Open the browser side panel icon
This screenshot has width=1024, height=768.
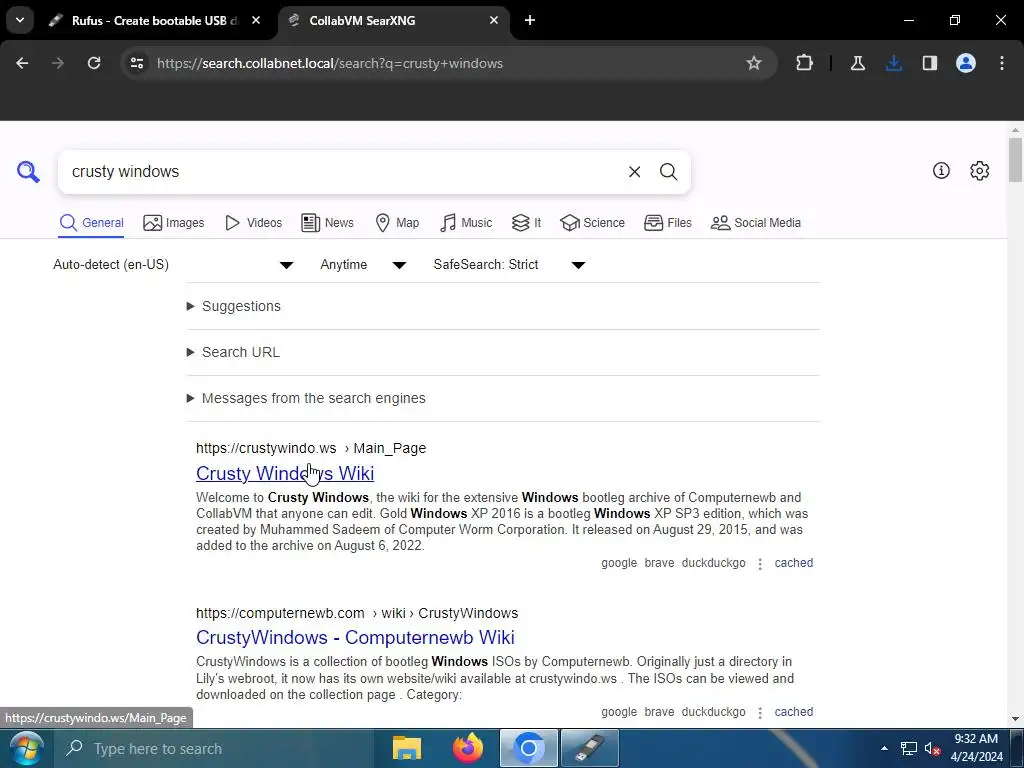pos(929,63)
